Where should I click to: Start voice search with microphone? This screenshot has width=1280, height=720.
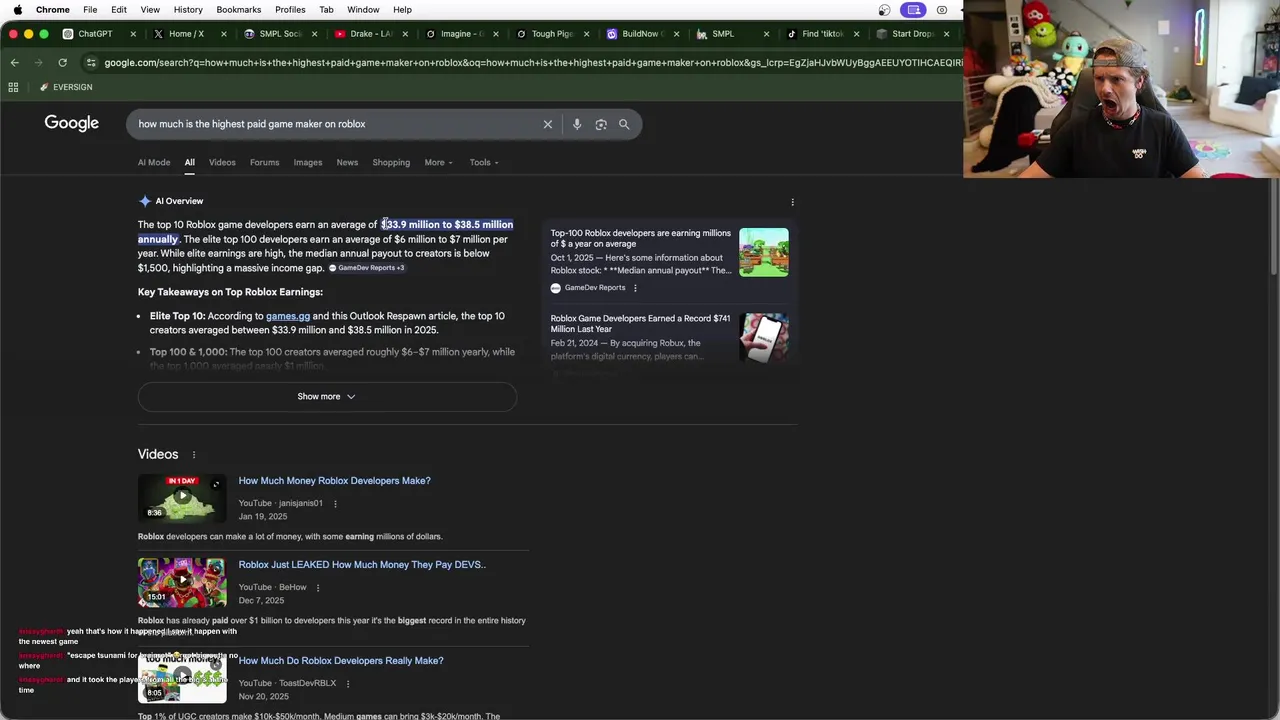(577, 124)
